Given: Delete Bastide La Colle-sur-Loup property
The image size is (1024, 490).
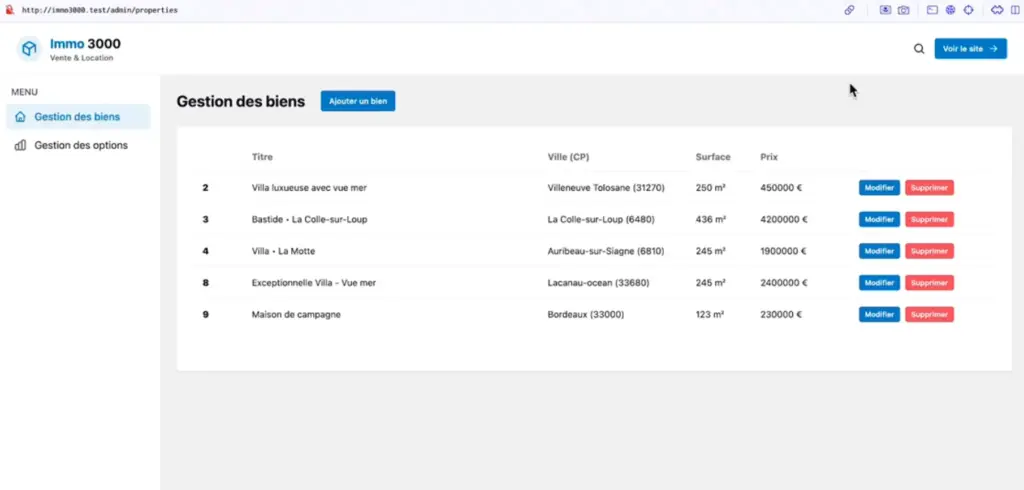Looking at the screenshot, I should 929,220.
